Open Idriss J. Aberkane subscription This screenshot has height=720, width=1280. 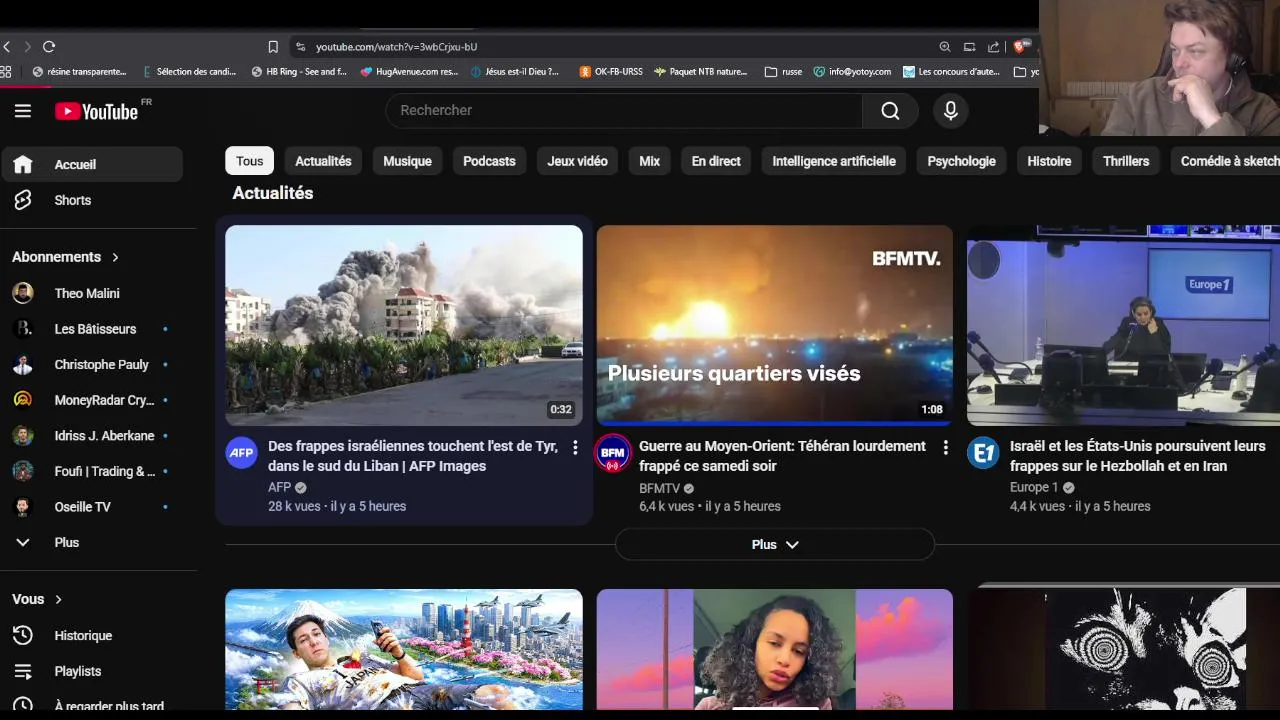[92, 436]
